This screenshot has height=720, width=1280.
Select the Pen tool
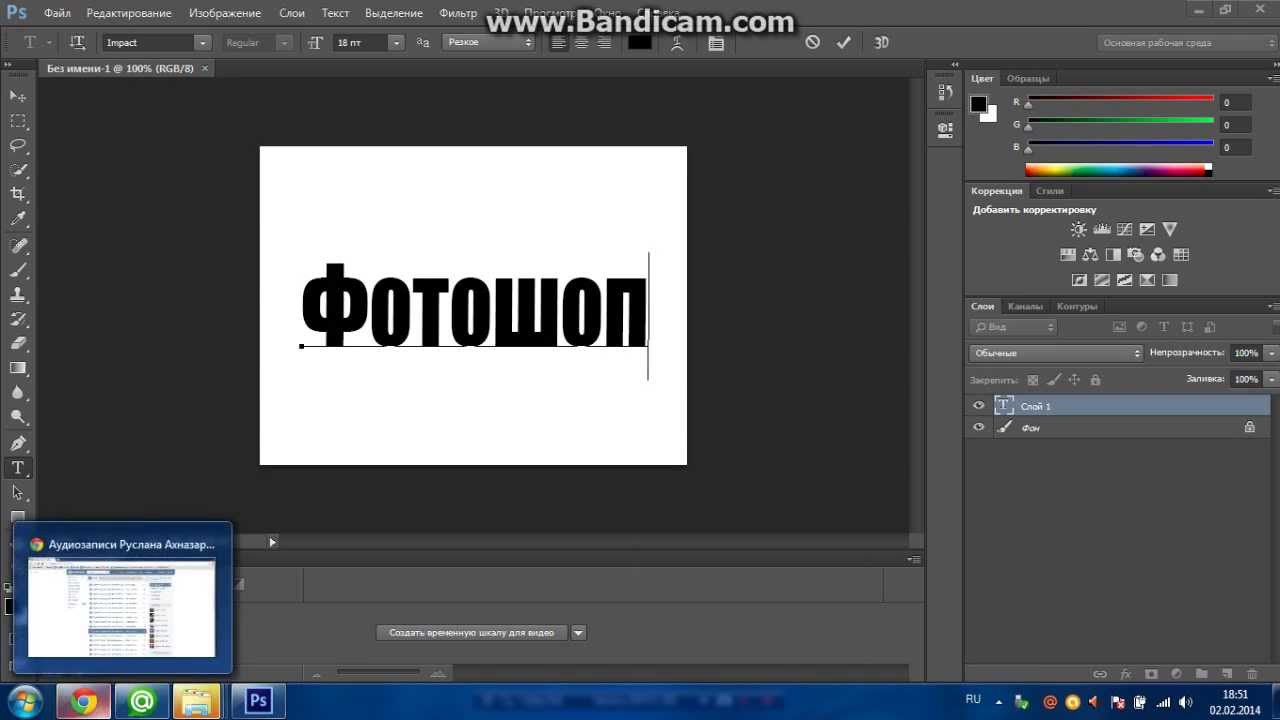(x=18, y=443)
